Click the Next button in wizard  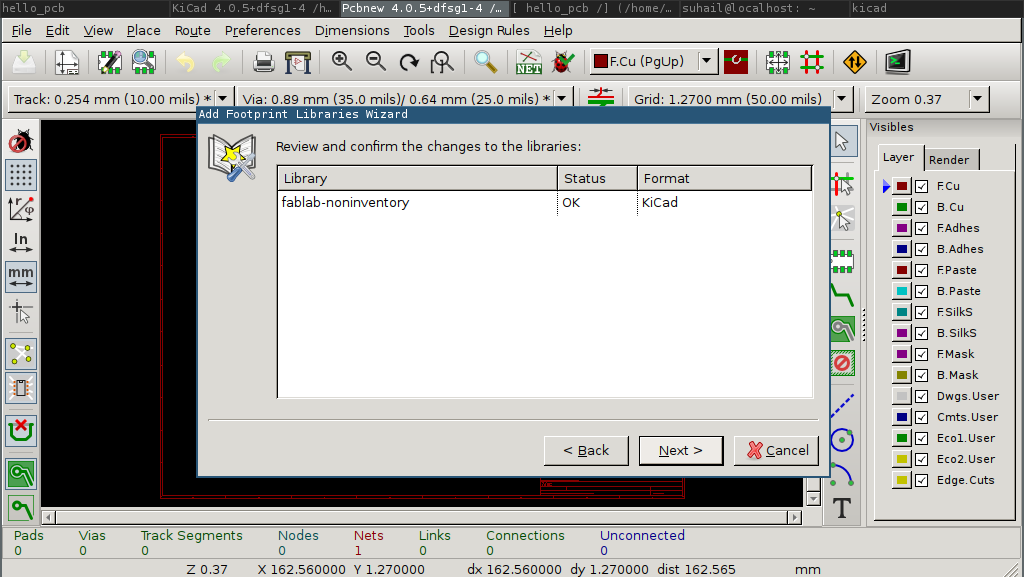click(680, 450)
